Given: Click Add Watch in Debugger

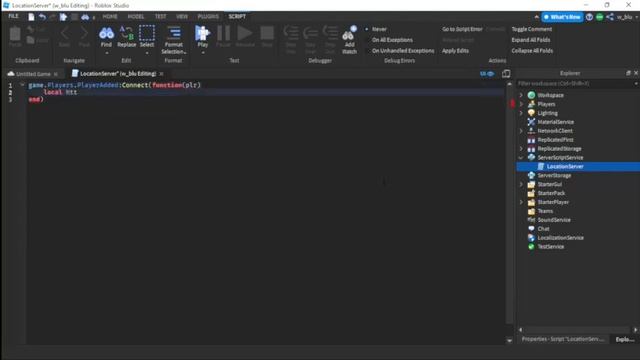Looking at the screenshot, I should pyautogui.click(x=349, y=40).
